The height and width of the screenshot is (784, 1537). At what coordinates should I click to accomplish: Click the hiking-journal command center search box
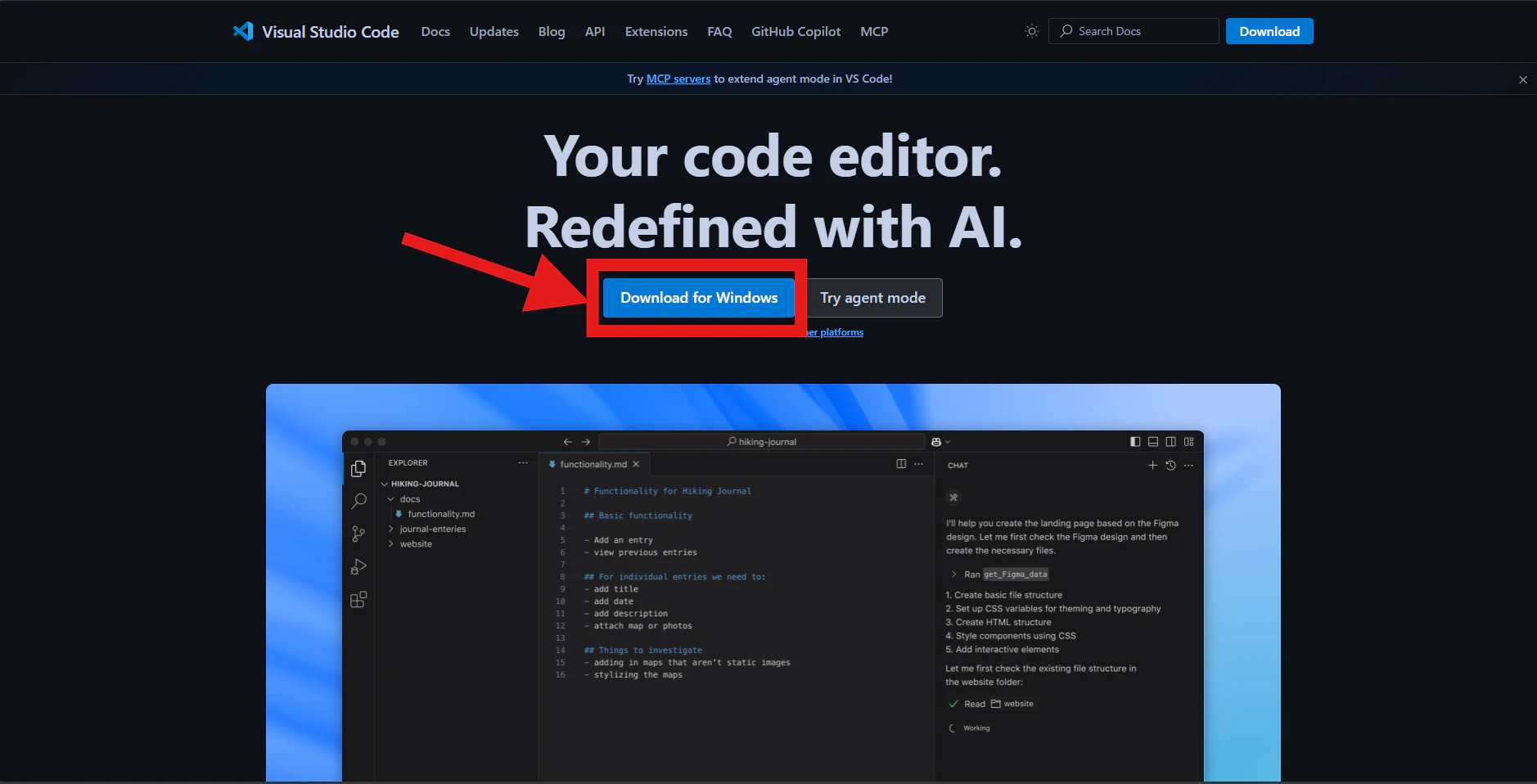coord(761,442)
